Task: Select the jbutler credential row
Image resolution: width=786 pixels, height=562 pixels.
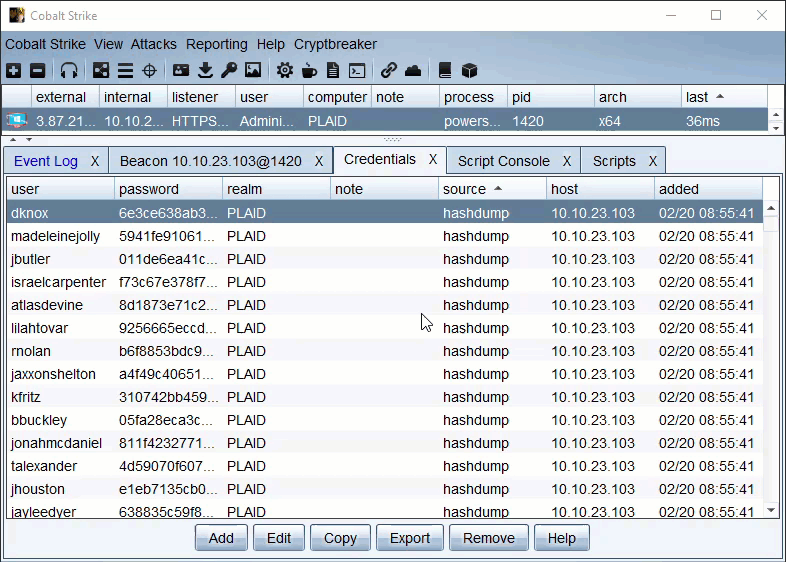Action: (x=384, y=259)
